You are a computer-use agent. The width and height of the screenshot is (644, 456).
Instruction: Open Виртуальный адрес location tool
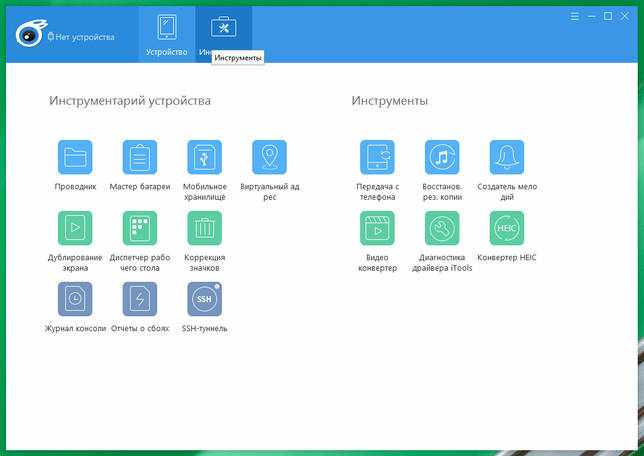pos(269,157)
